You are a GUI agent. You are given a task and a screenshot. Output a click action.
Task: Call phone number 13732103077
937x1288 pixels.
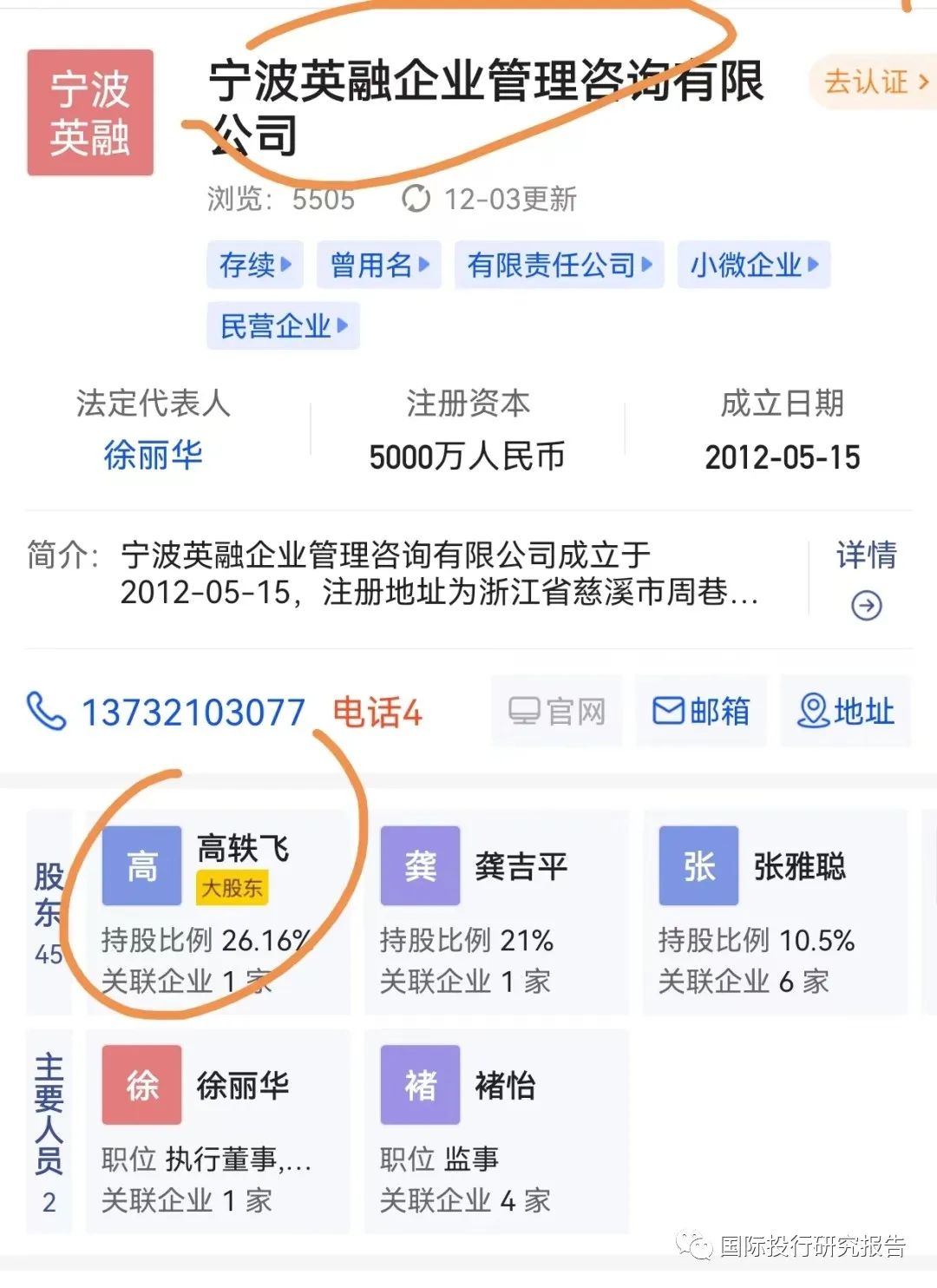point(193,713)
